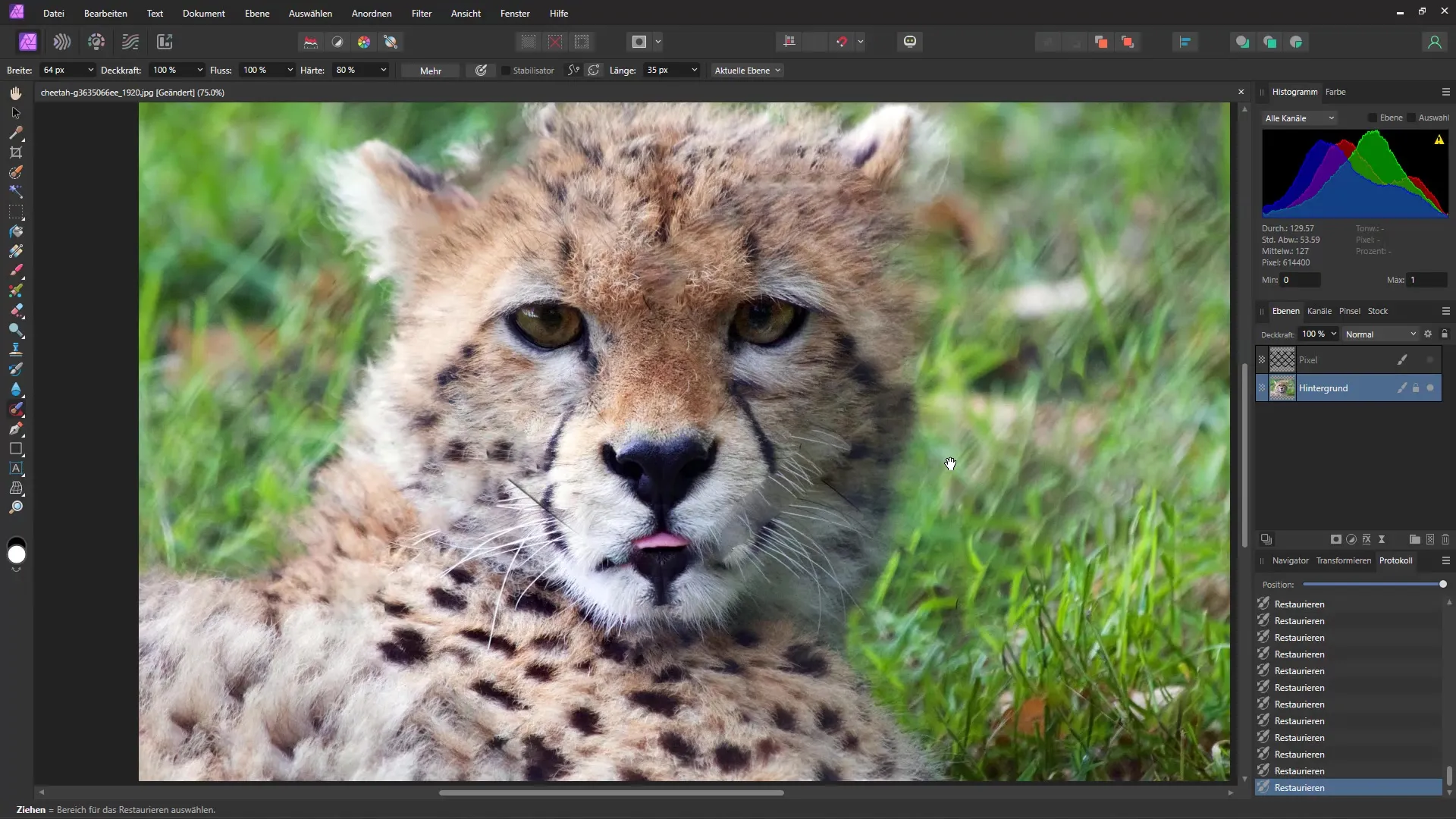Switch to Liquify Persona
This screenshot has height=819, width=1456.
[62, 42]
